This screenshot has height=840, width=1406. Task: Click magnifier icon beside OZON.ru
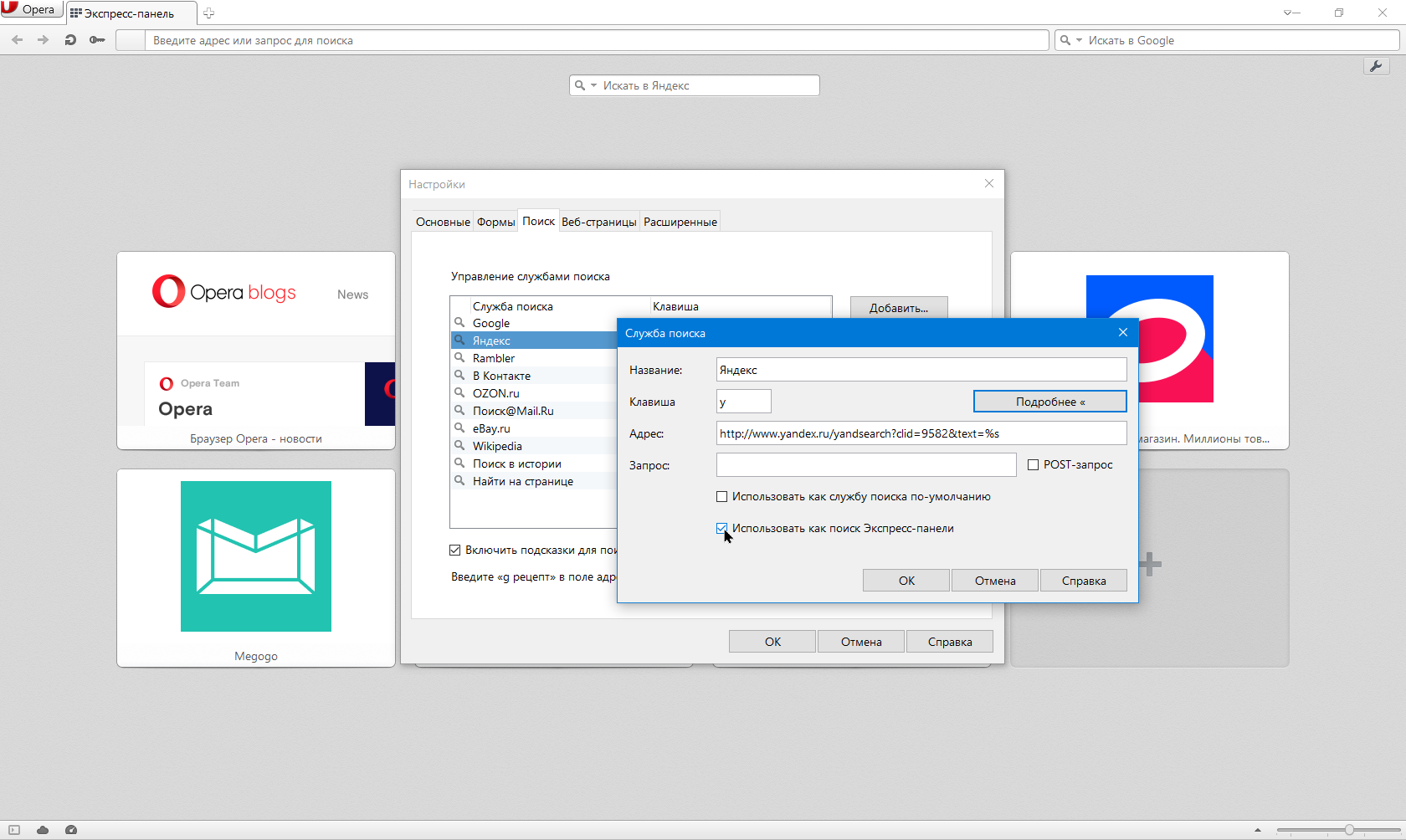coord(459,392)
